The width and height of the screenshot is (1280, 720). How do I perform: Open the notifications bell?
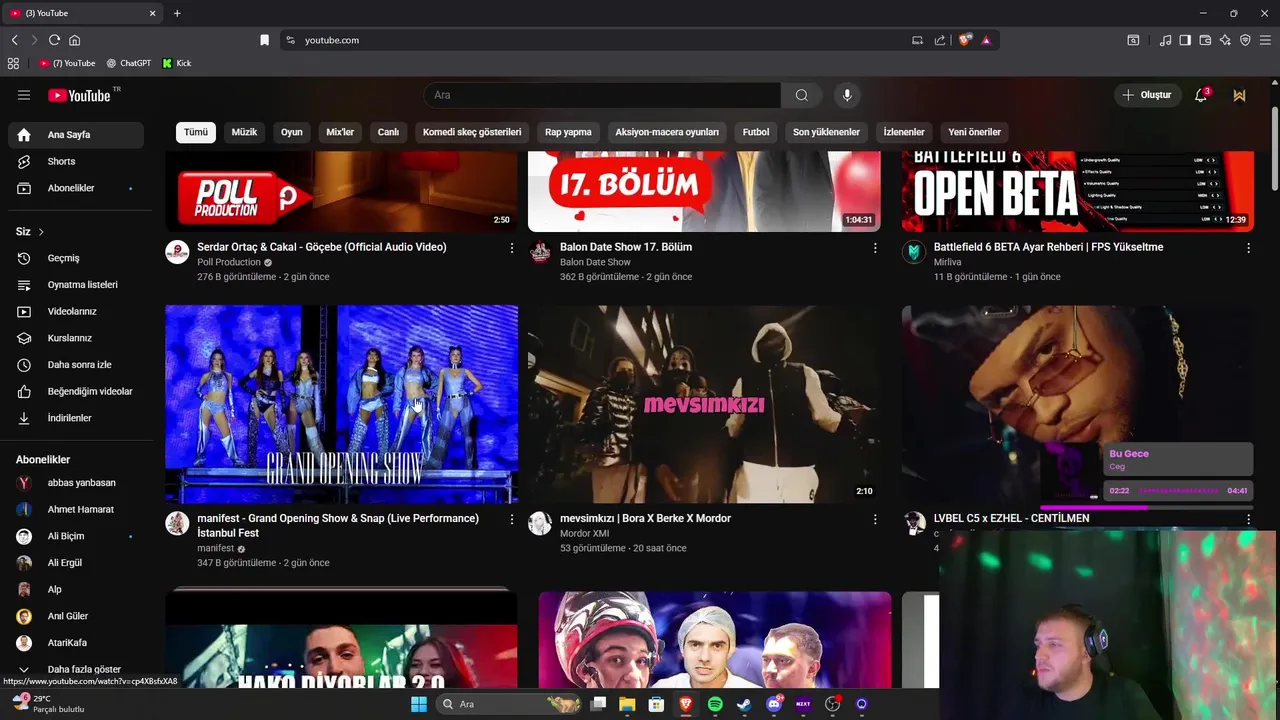(x=1201, y=95)
